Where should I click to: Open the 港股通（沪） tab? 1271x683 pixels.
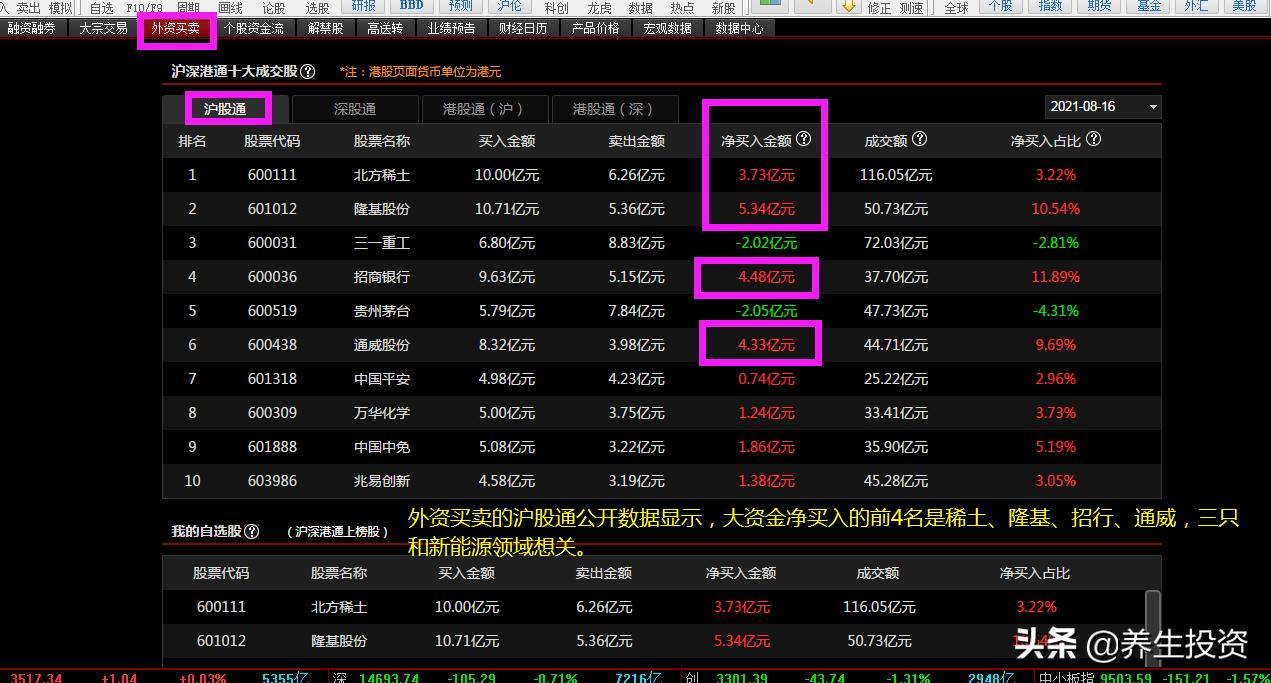click(x=484, y=108)
